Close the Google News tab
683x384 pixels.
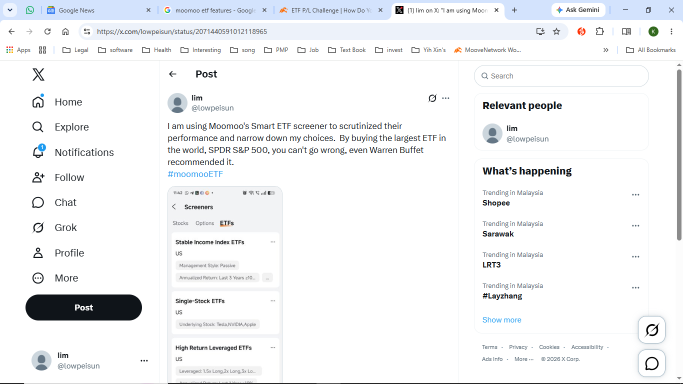click(x=148, y=10)
